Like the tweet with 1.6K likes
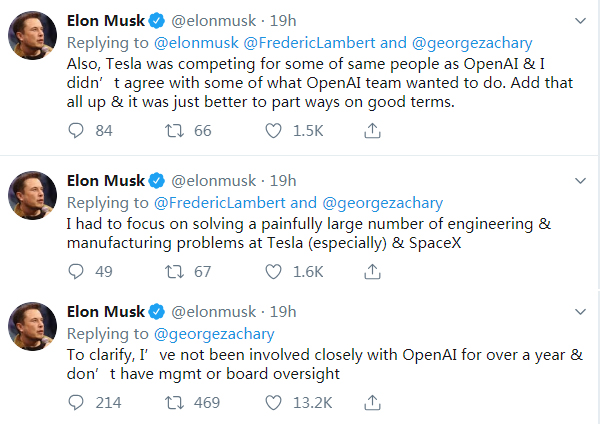This screenshot has width=600, height=424. pyautogui.click(x=273, y=272)
